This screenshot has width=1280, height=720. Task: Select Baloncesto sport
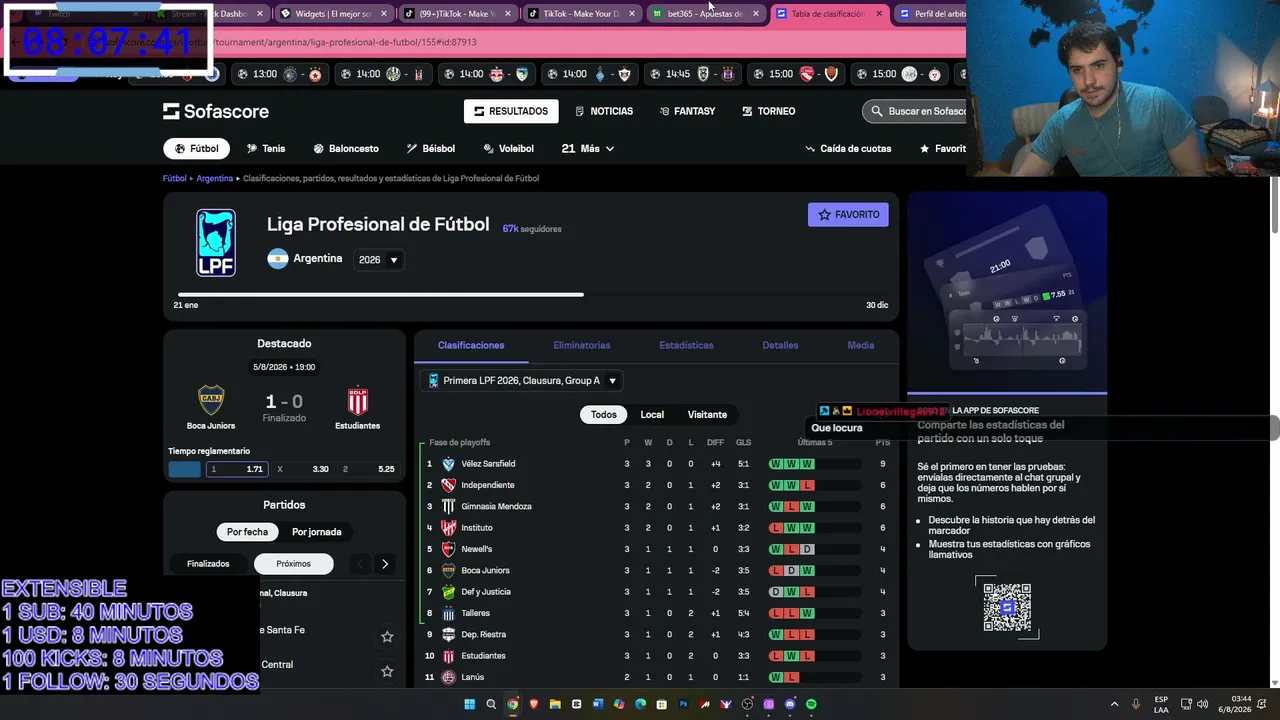346,148
